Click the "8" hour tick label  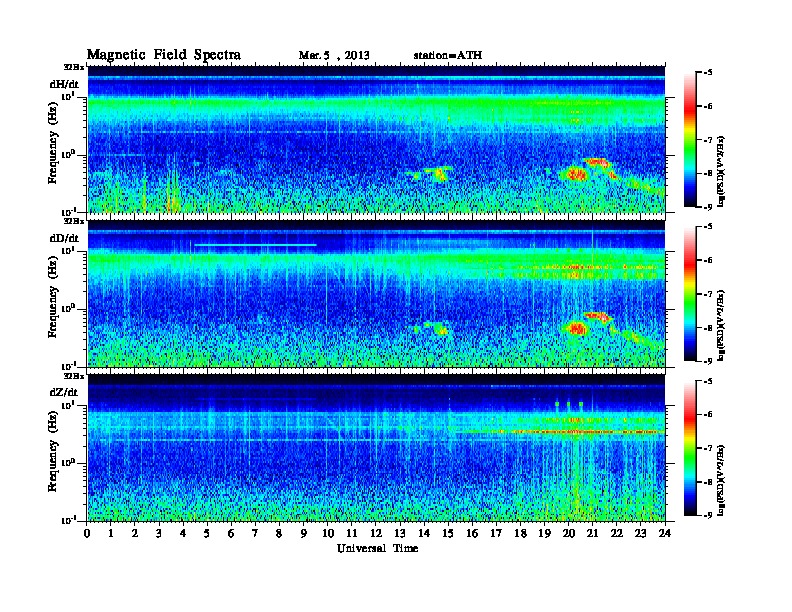pyautogui.click(x=279, y=533)
